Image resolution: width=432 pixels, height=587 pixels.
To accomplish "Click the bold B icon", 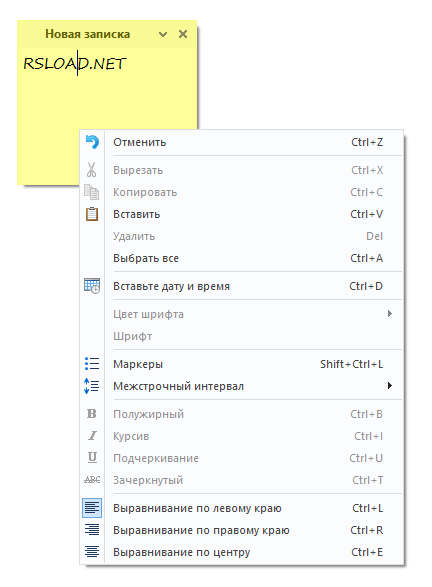I will (x=92, y=414).
